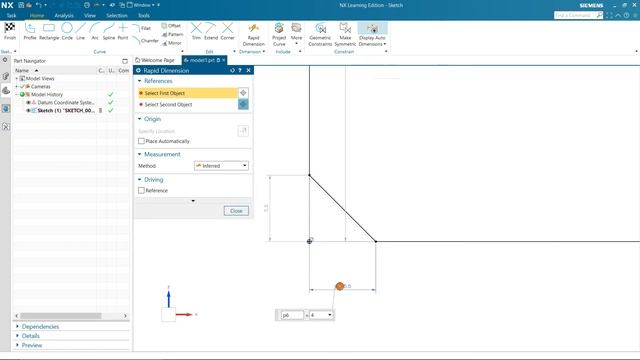This screenshot has height=360, width=640.
Task: Expand the Preview panel
Action: pyautogui.click(x=17, y=345)
